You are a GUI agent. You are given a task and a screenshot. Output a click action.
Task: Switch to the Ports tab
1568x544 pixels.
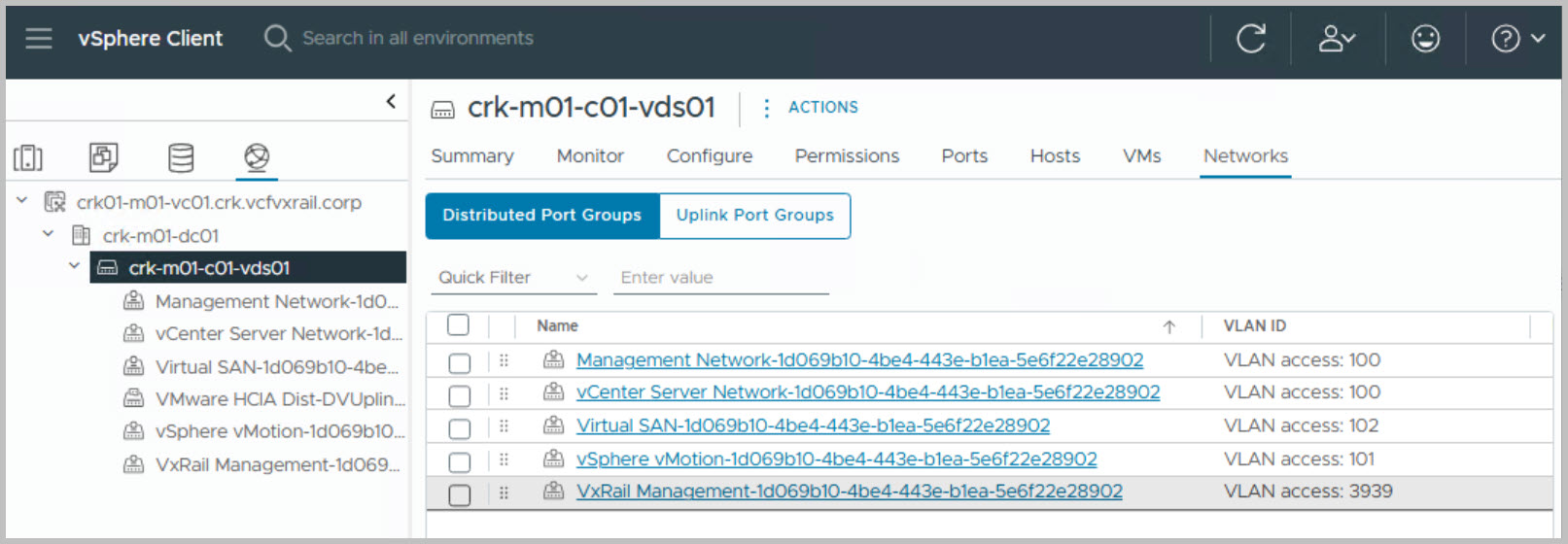[x=963, y=156]
